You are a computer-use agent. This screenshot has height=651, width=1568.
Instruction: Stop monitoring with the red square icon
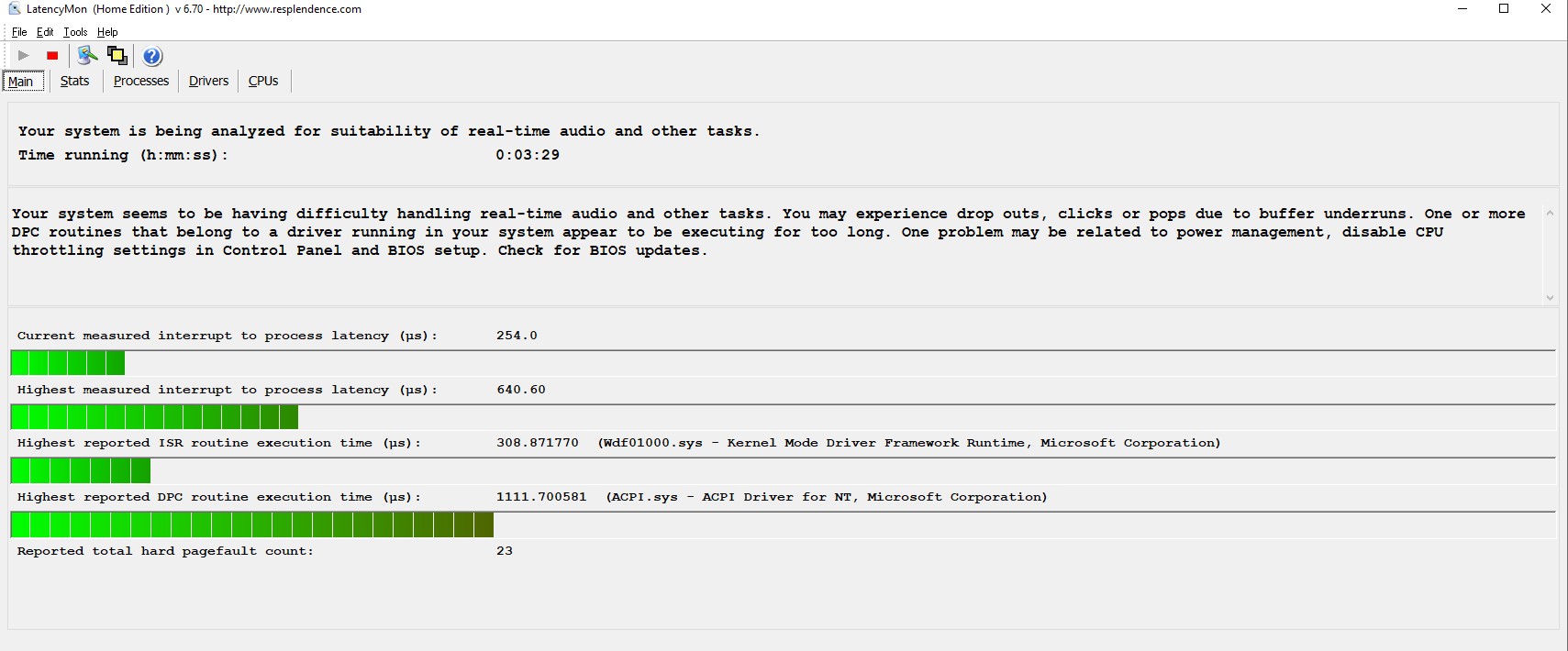[52, 56]
